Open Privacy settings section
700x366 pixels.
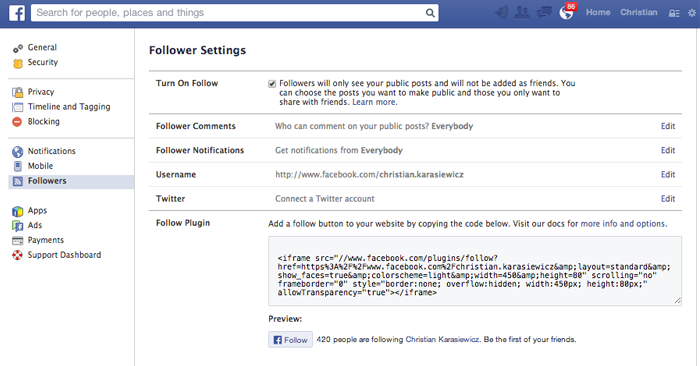pos(41,92)
